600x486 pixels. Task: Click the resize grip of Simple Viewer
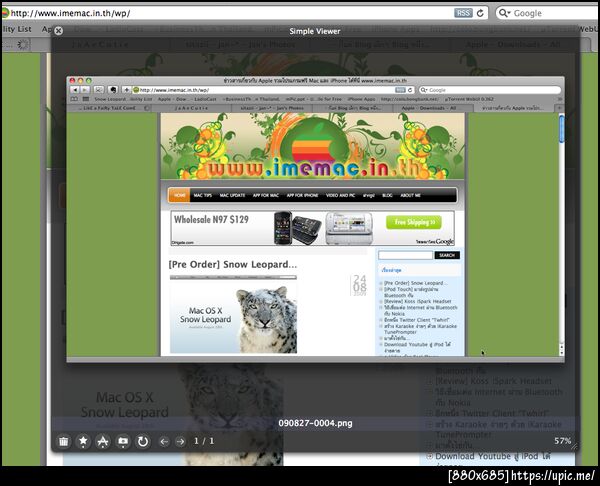[574, 446]
